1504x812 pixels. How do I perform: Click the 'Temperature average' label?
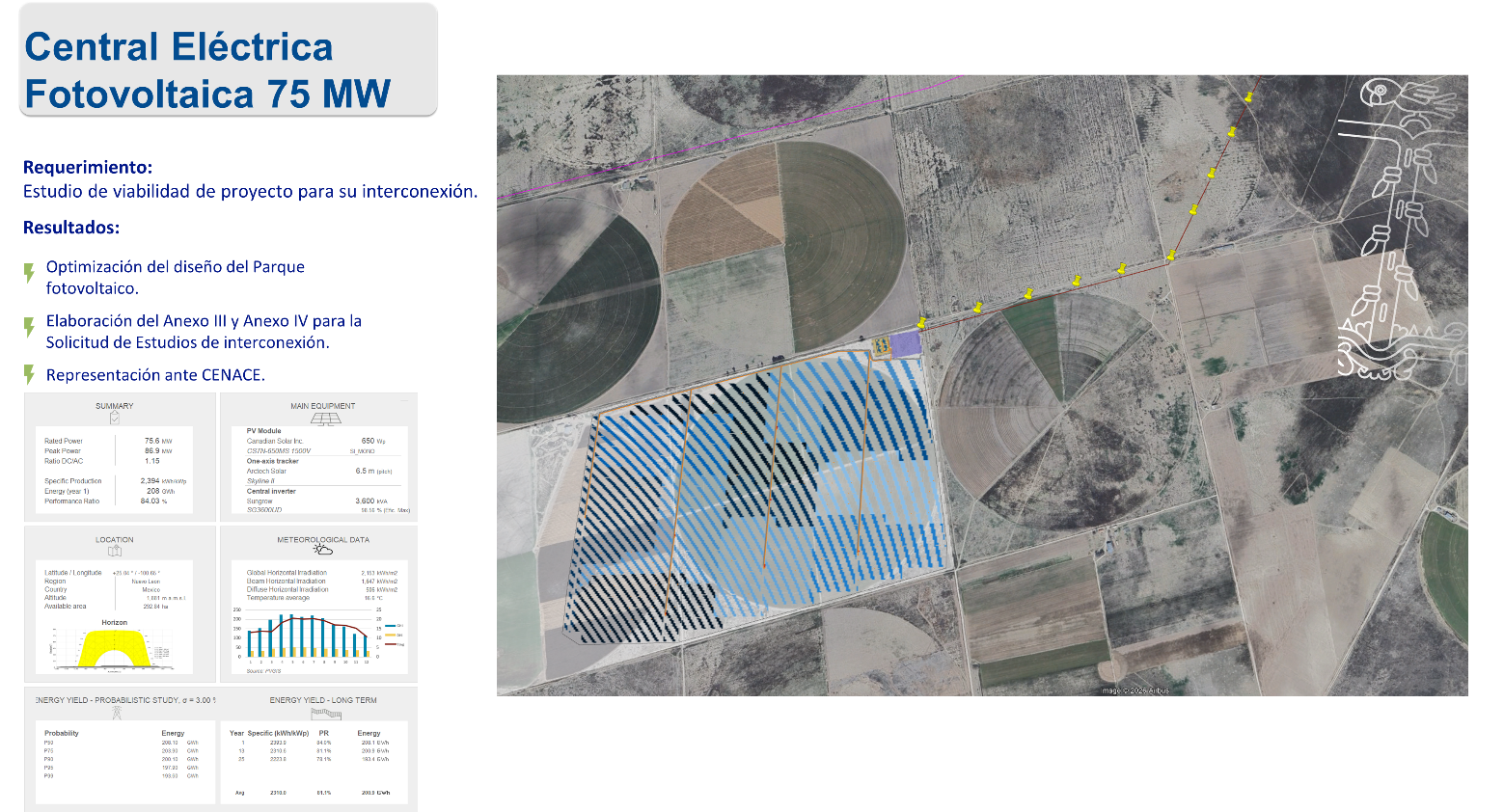[x=278, y=598]
